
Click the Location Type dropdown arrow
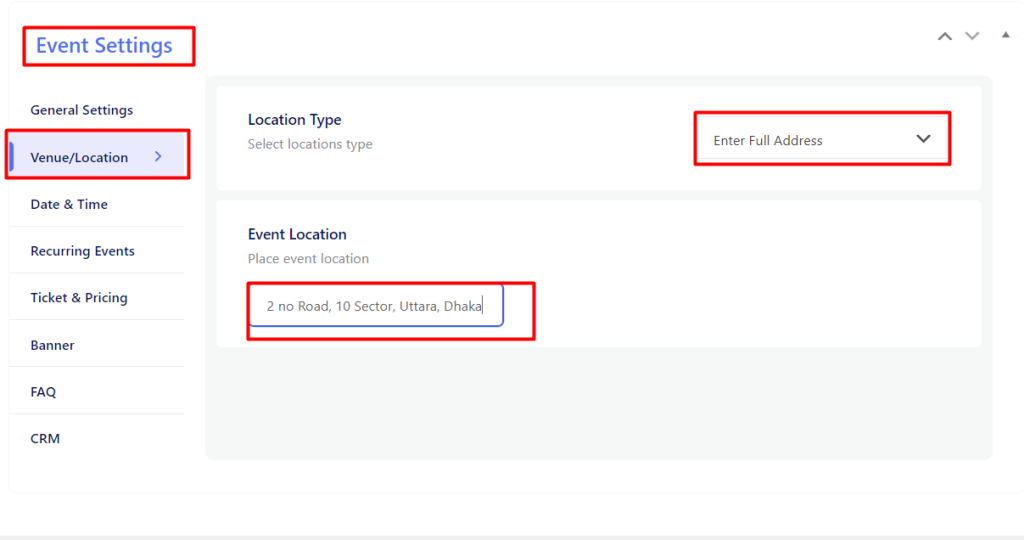coord(923,139)
